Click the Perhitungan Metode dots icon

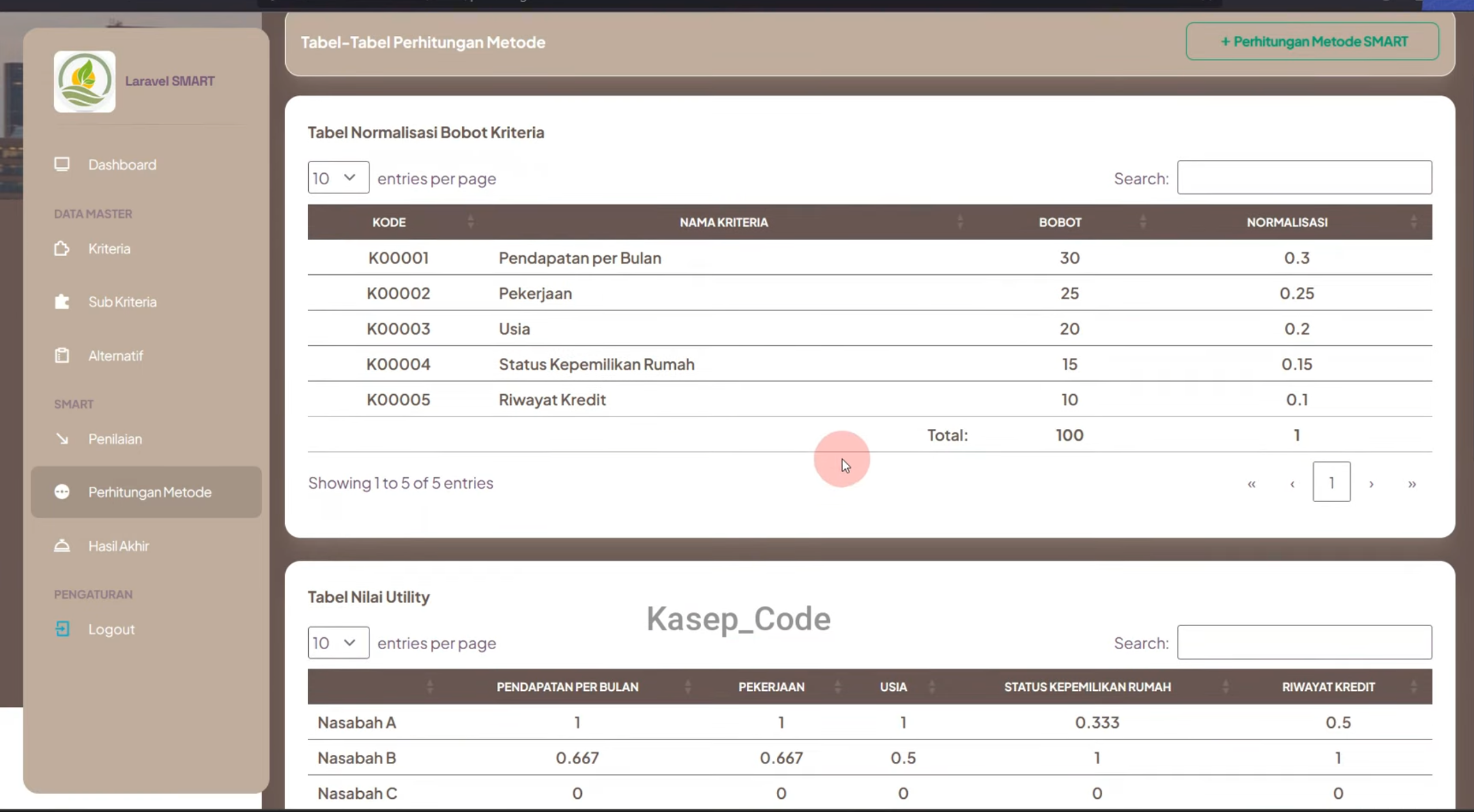62,492
